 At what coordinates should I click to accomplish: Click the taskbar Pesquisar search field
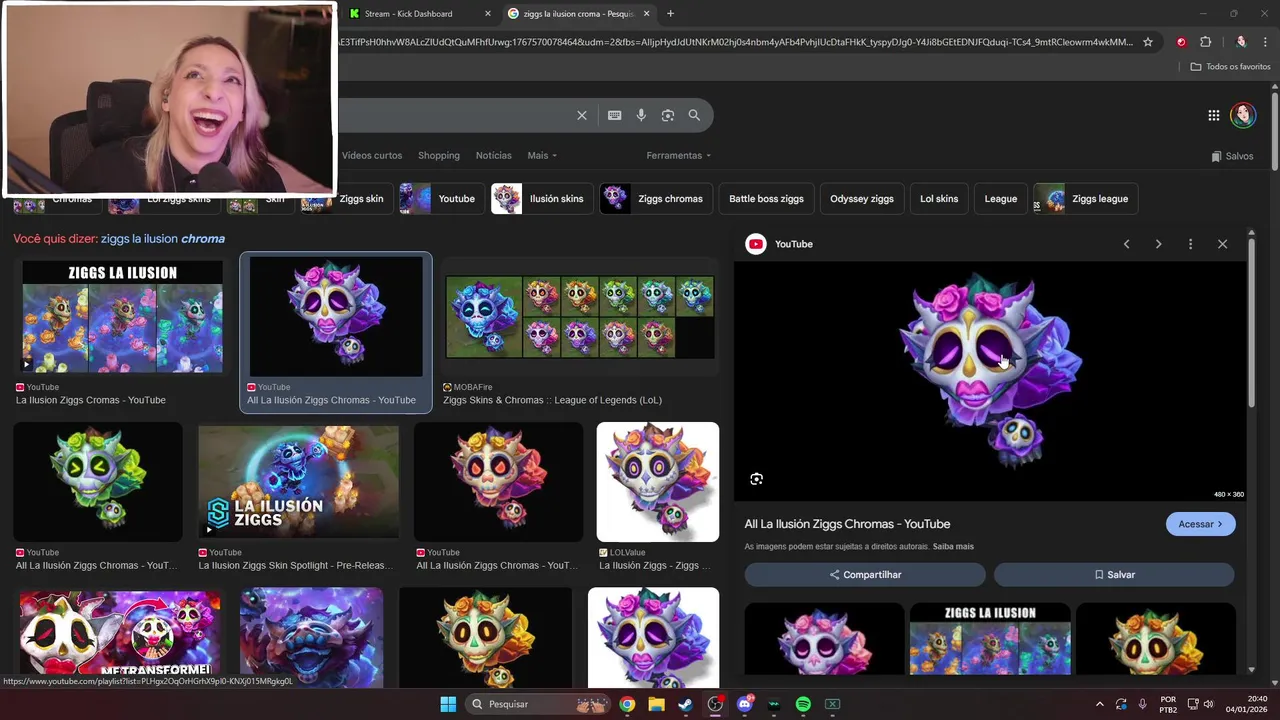click(540, 704)
